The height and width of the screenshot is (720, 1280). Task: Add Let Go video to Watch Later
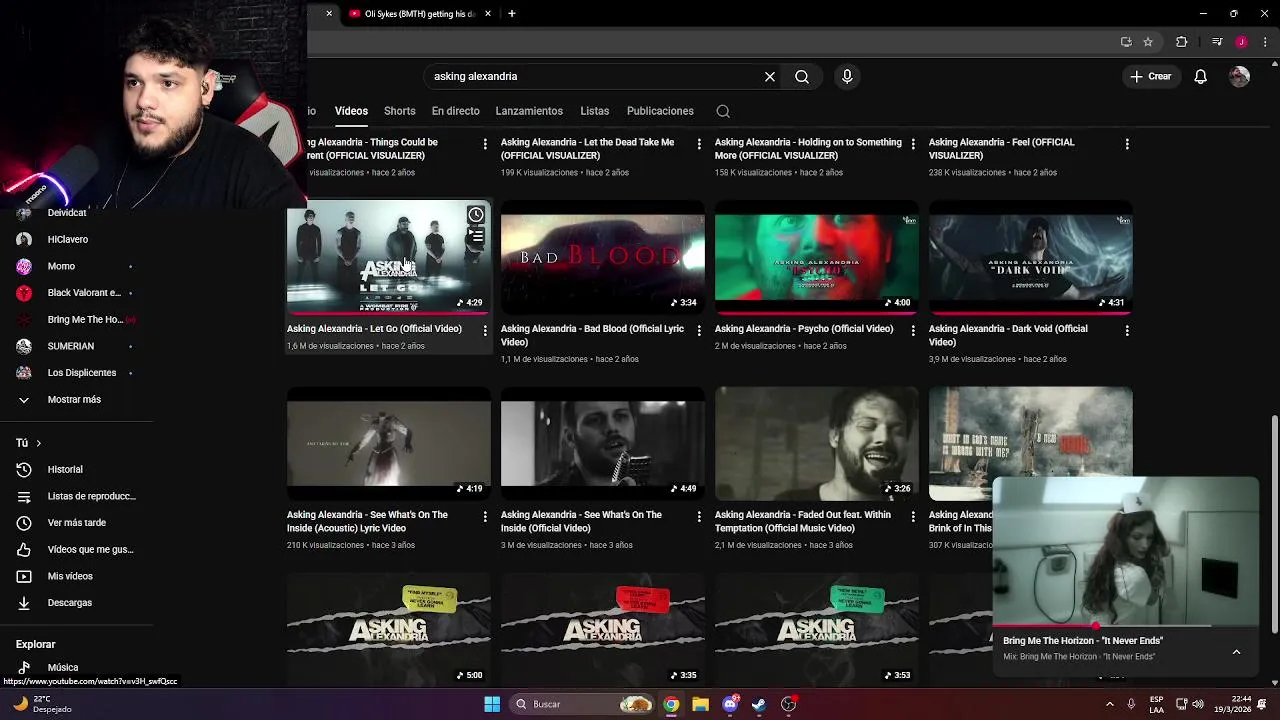pyautogui.click(x=476, y=215)
